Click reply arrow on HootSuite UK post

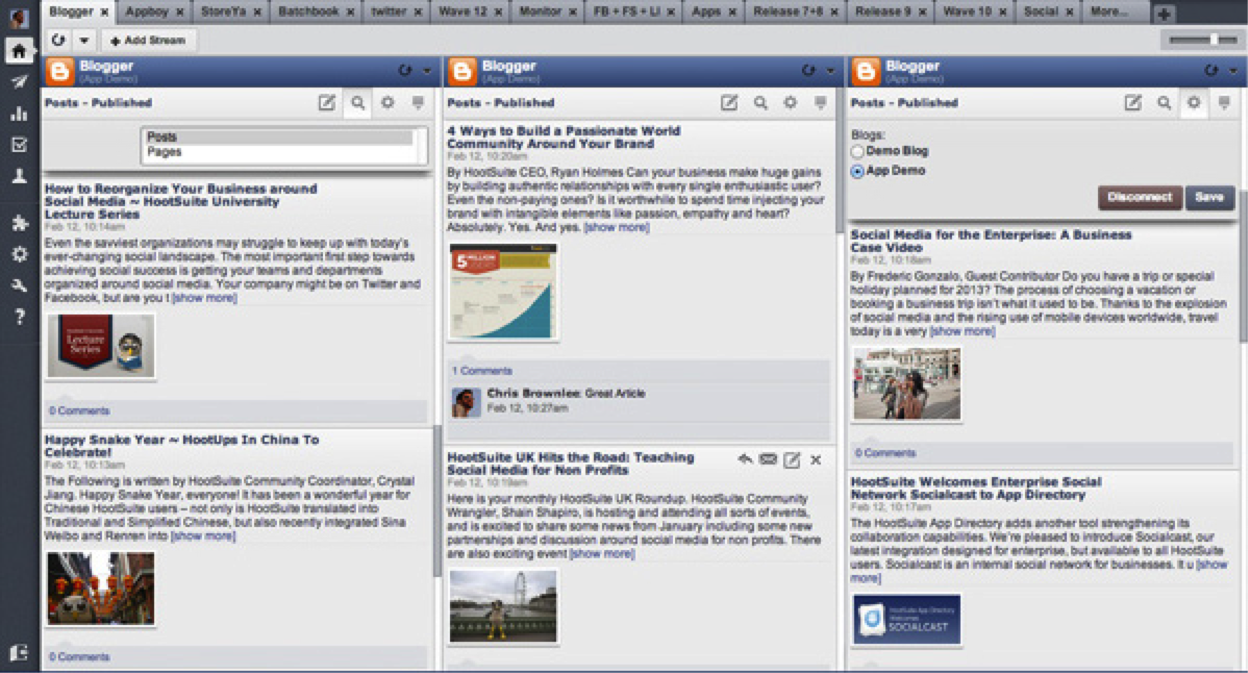click(x=745, y=460)
